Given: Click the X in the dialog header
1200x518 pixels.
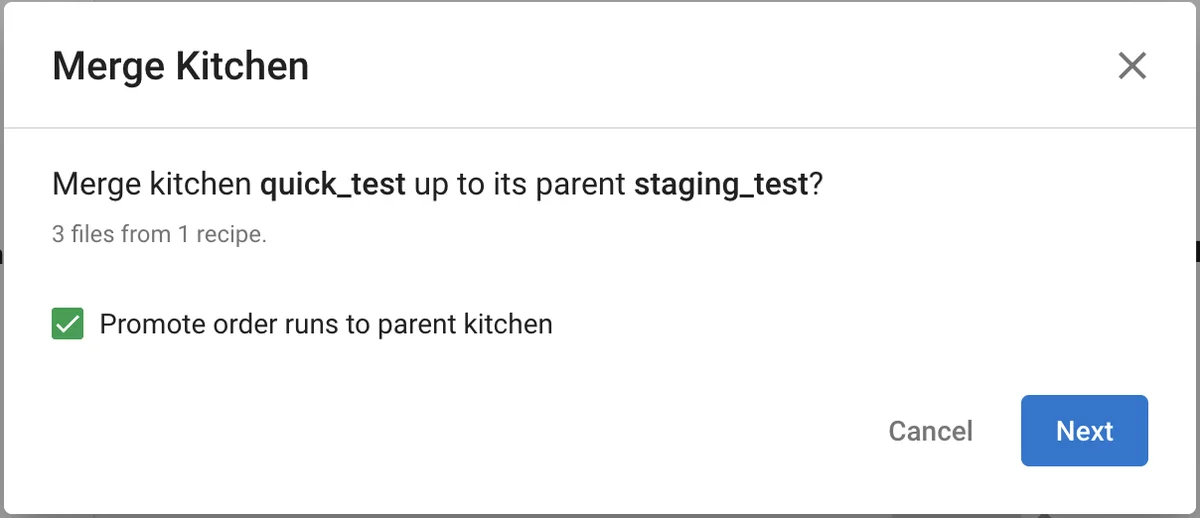Looking at the screenshot, I should pyautogui.click(x=1131, y=67).
